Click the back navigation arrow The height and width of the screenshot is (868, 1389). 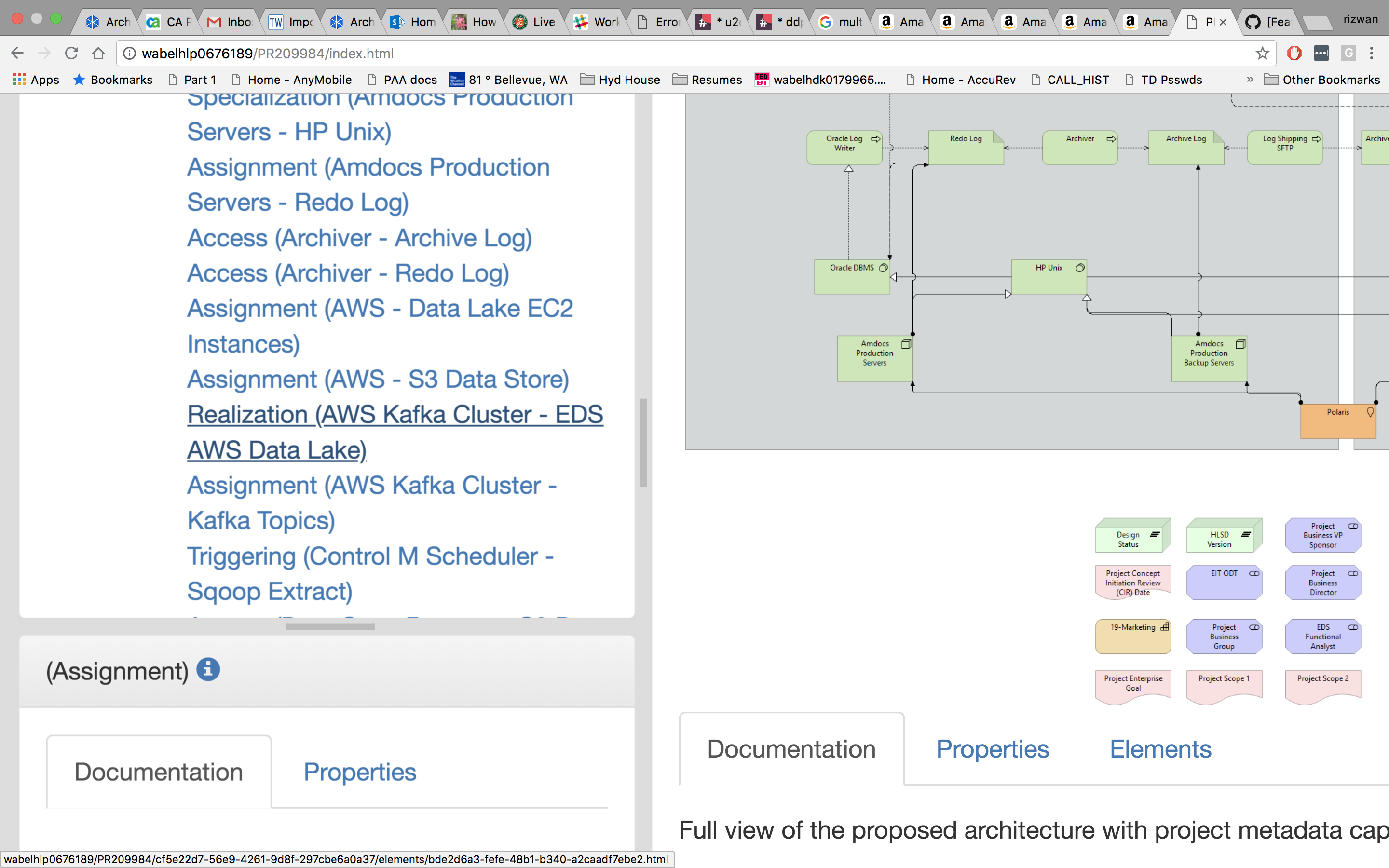pyautogui.click(x=17, y=54)
